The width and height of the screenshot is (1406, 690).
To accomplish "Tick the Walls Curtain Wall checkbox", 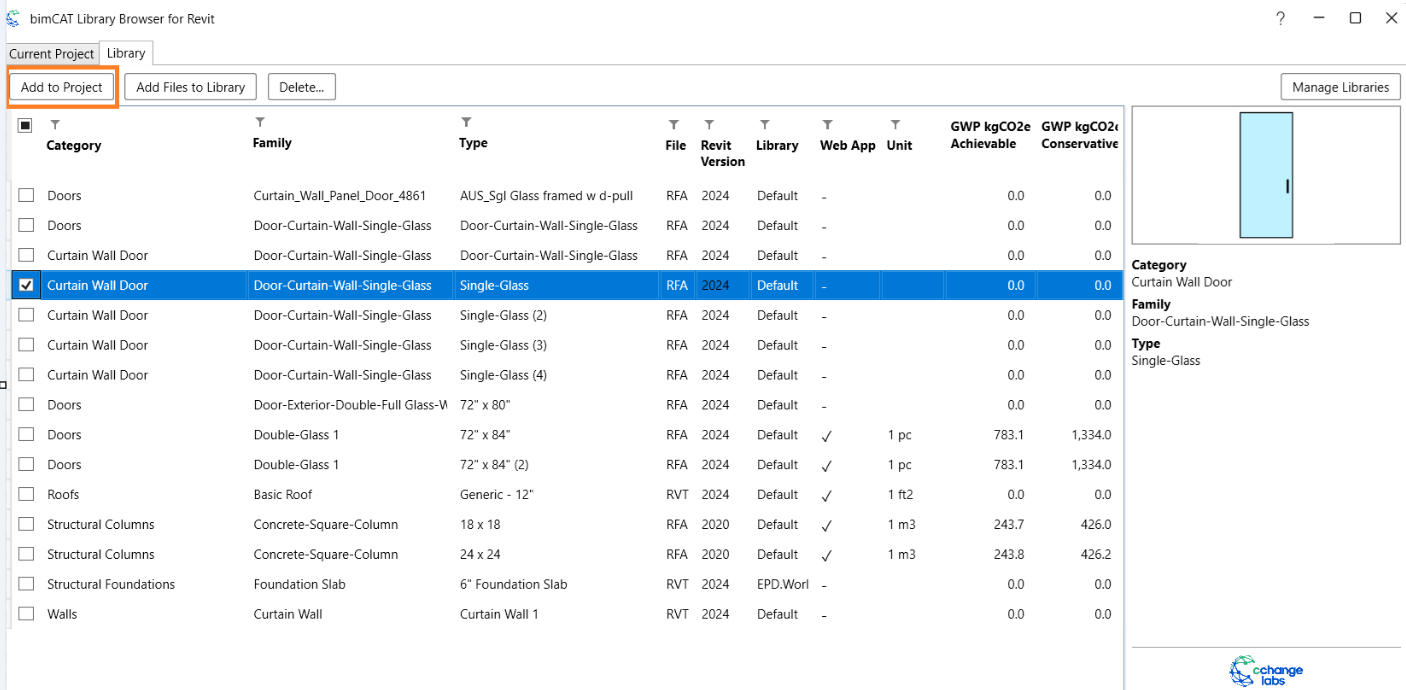I will coord(27,614).
